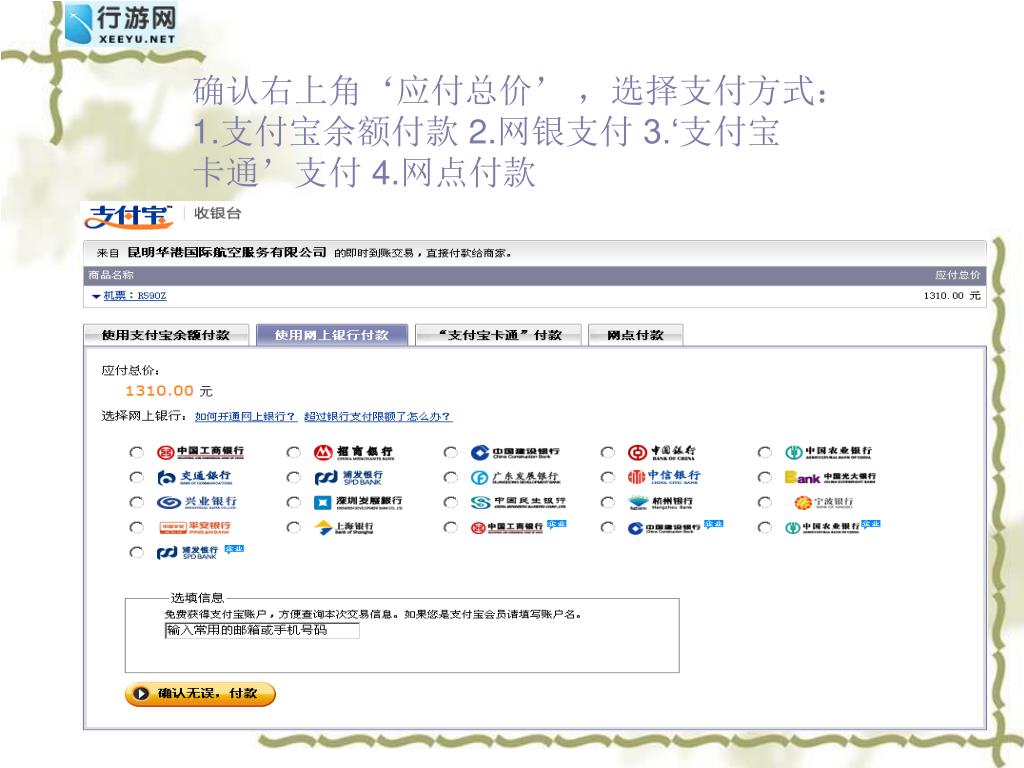The image size is (1024, 768).
Task: Open the 超过银行支付限额了怎么办? link
Action: (x=378, y=417)
